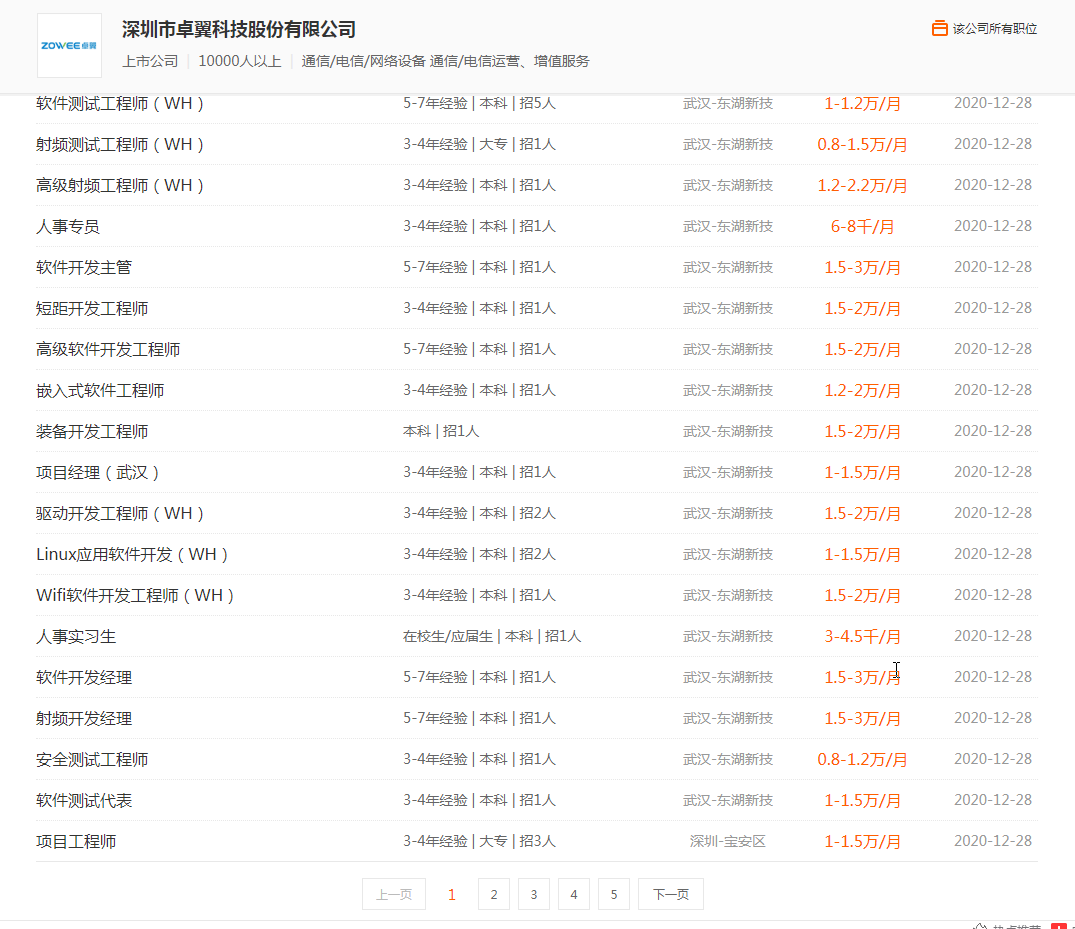Select page 1 in pagination
Image resolution: width=1075 pixels, height=929 pixels.
tap(452, 894)
